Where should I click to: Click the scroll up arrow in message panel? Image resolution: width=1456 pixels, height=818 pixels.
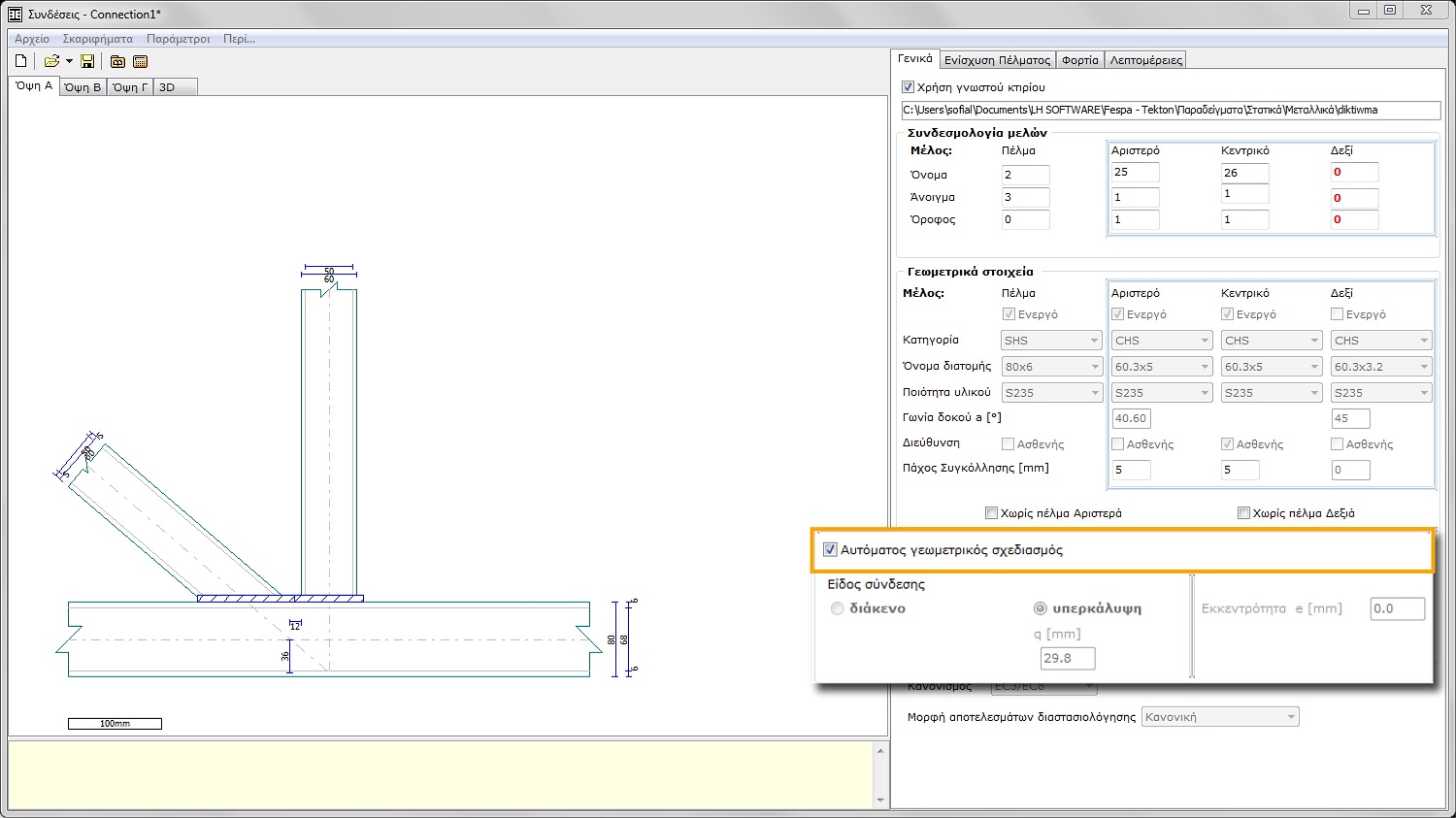[x=880, y=751]
